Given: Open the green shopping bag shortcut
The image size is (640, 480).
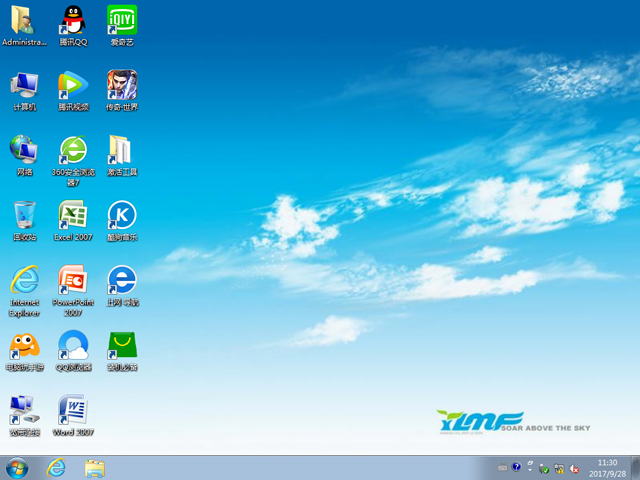Looking at the screenshot, I should pyautogui.click(x=121, y=346).
